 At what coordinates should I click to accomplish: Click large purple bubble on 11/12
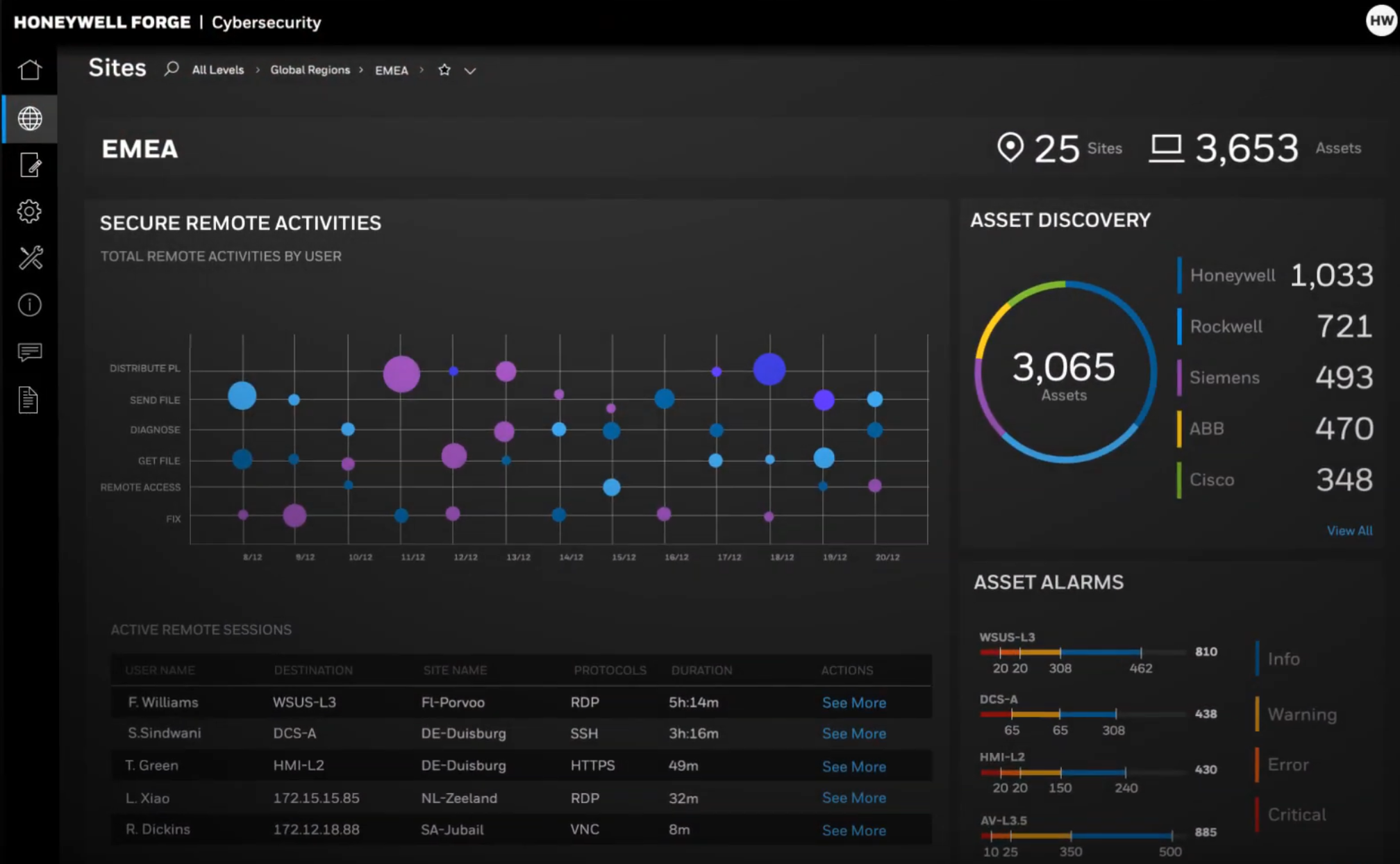(401, 374)
